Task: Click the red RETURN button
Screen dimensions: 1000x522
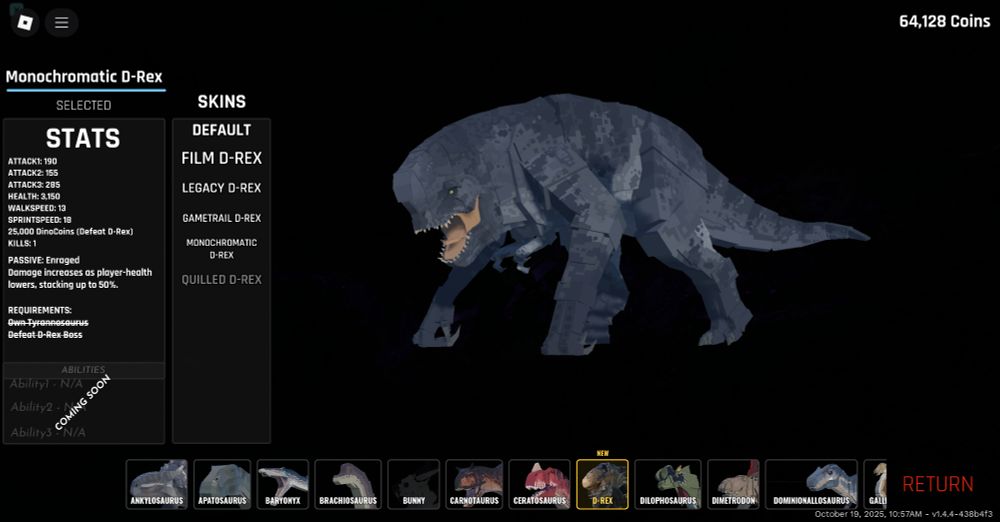Action: (x=938, y=484)
